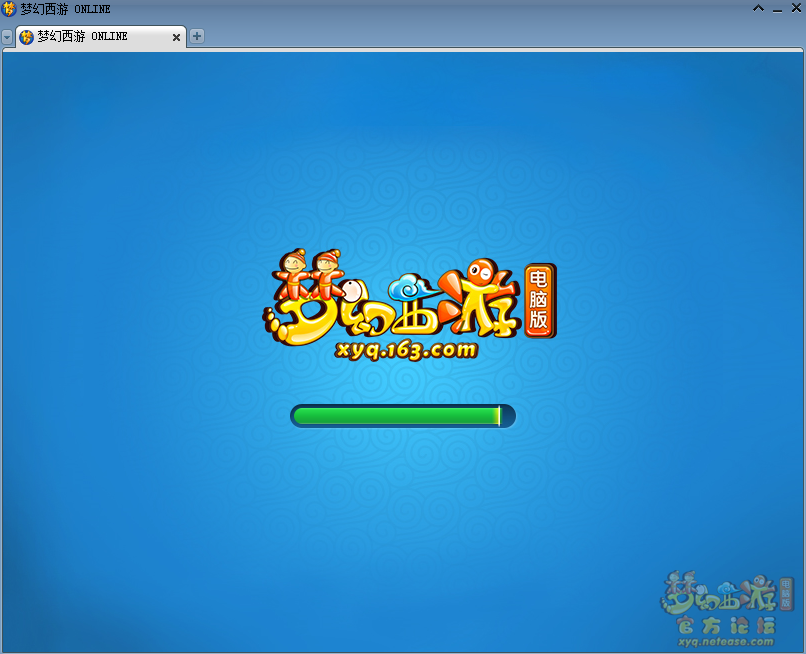Viewport: 806px width, 654px height.
Task: Click the 电脑版 badge beside the logo
Action: tap(540, 301)
